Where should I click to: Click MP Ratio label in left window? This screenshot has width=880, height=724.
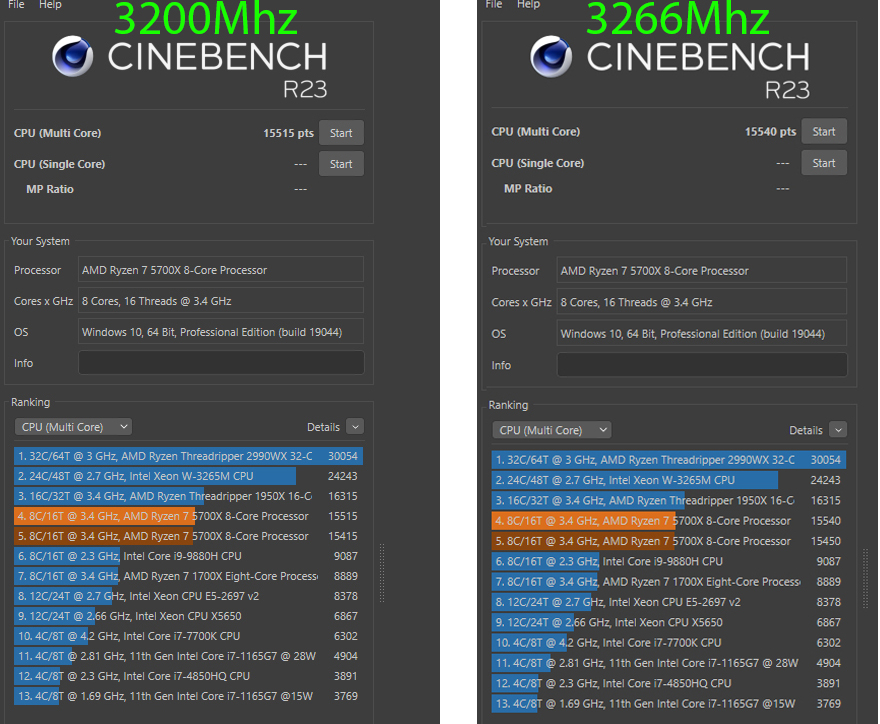click(x=50, y=189)
